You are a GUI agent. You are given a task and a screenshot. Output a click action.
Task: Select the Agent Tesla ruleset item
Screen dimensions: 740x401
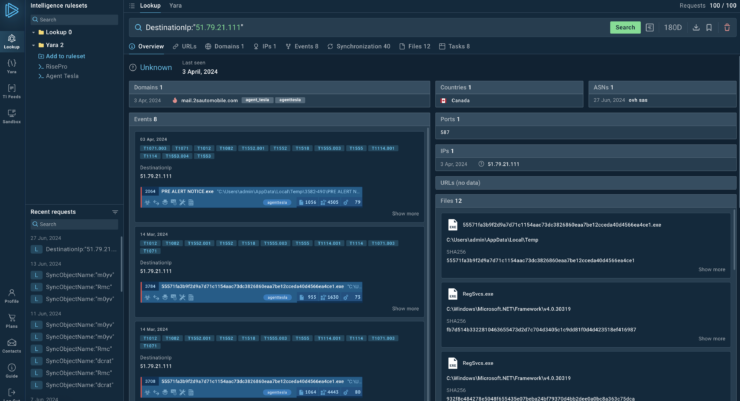pos(63,77)
